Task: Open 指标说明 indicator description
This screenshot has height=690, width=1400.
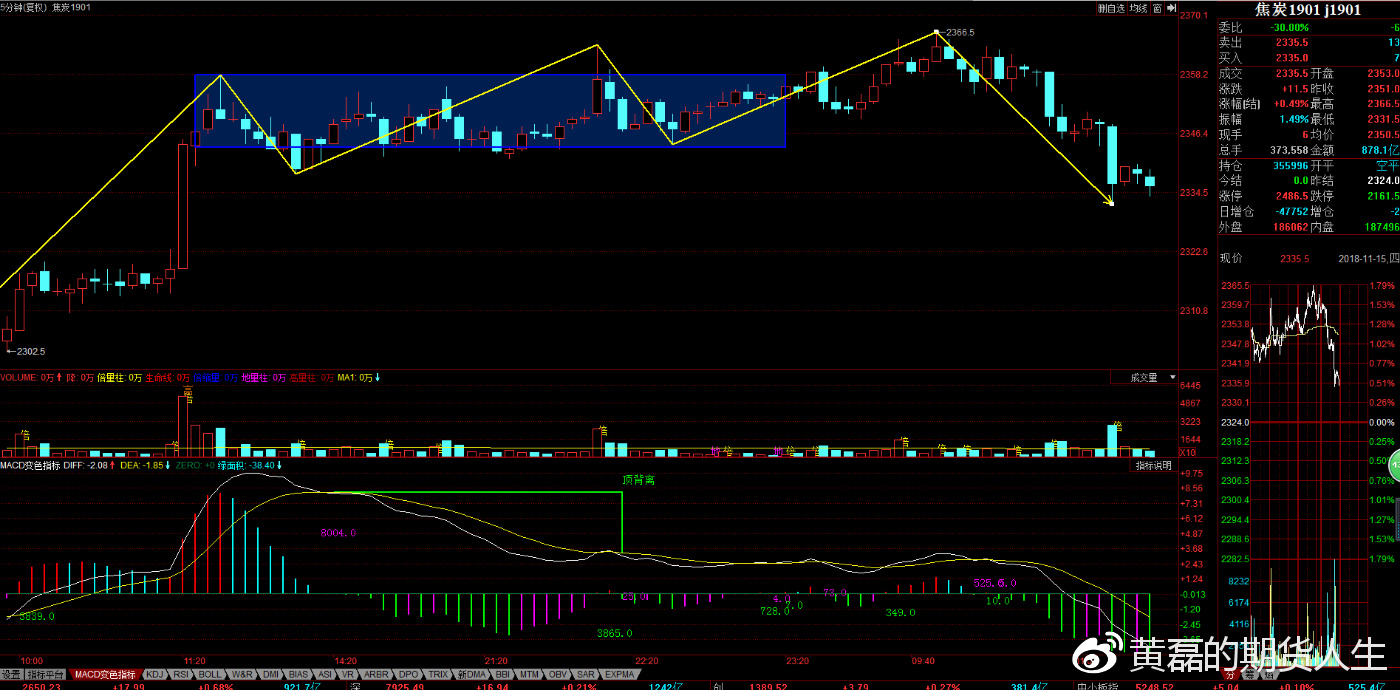Action: (x=1154, y=466)
